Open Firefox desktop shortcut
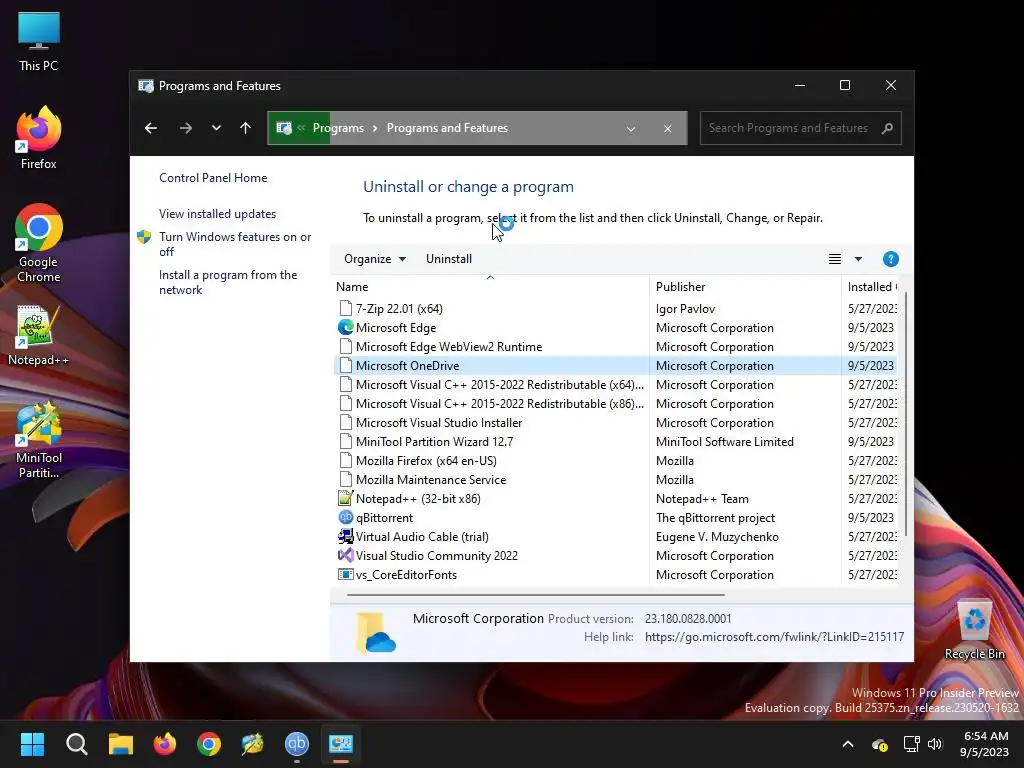This screenshot has width=1024, height=768. point(39,138)
